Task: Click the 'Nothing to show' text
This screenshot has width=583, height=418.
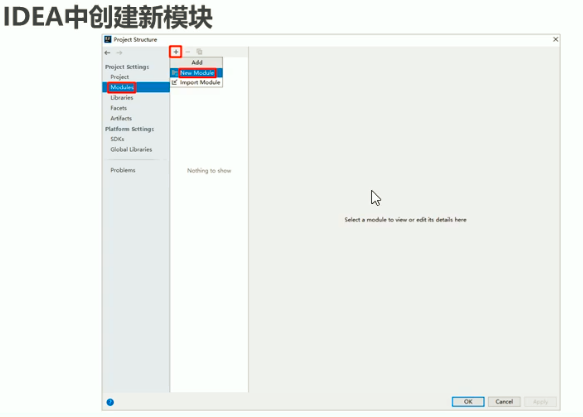Action: coord(209,171)
